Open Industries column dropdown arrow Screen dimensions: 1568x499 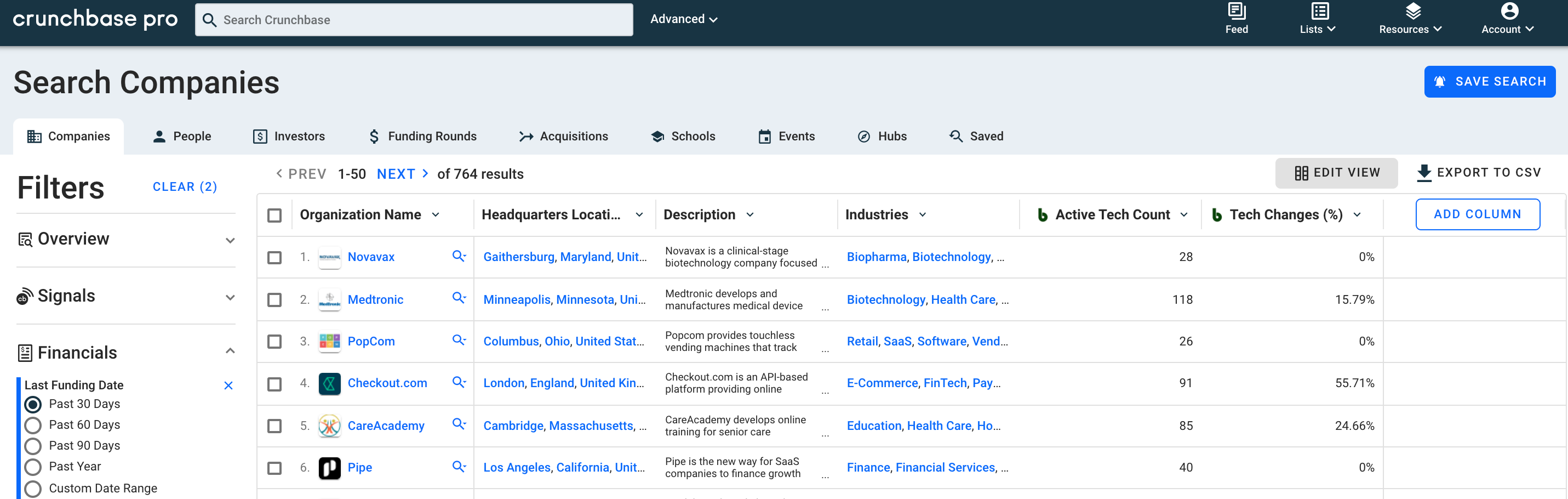click(x=922, y=215)
